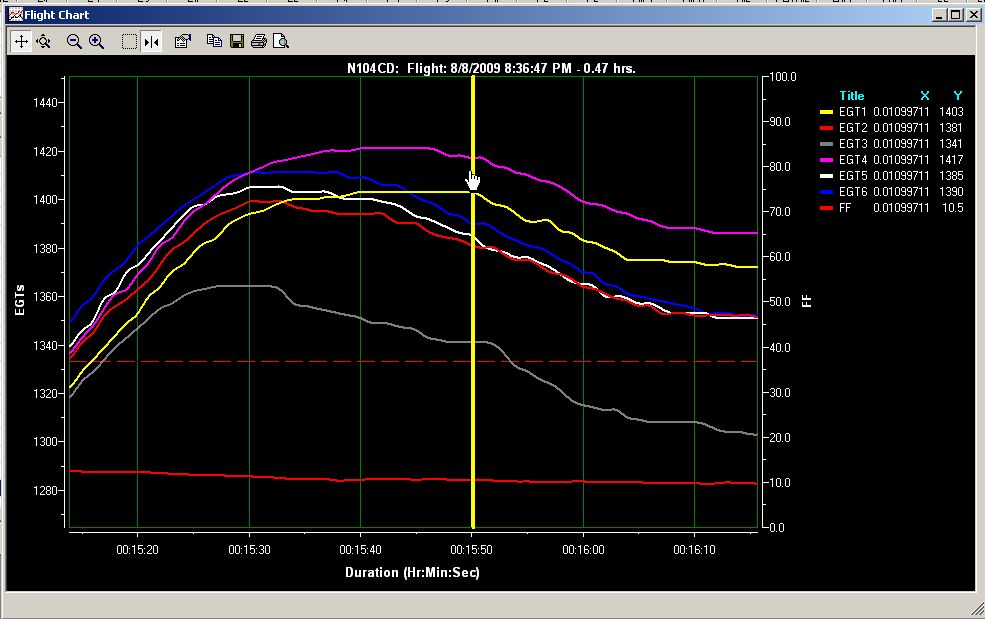The width and height of the screenshot is (985, 619).
Task: Click the 100.0 value on FF axis
Action: click(783, 77)
